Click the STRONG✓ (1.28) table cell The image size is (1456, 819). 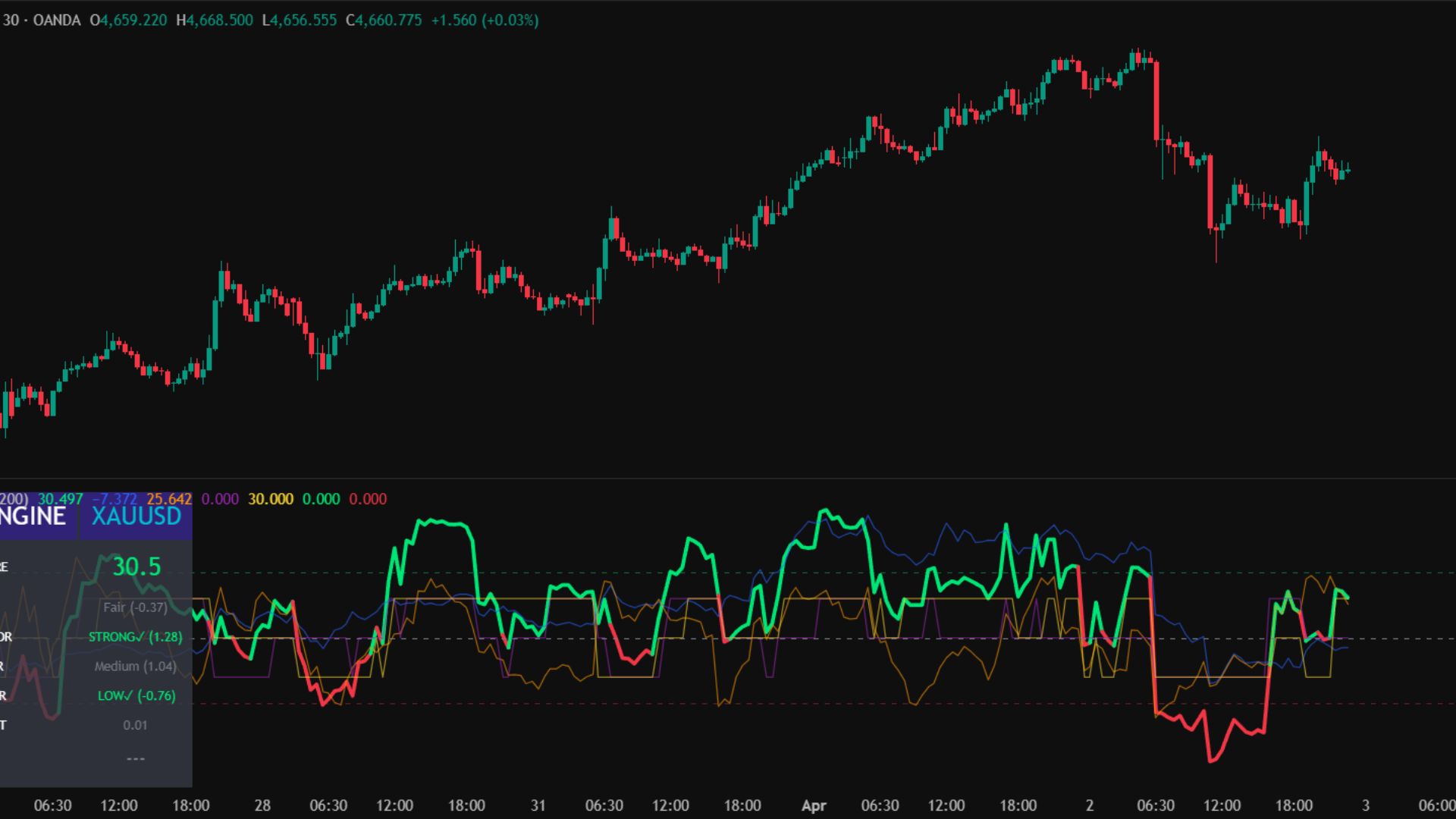tap(136, 637)
